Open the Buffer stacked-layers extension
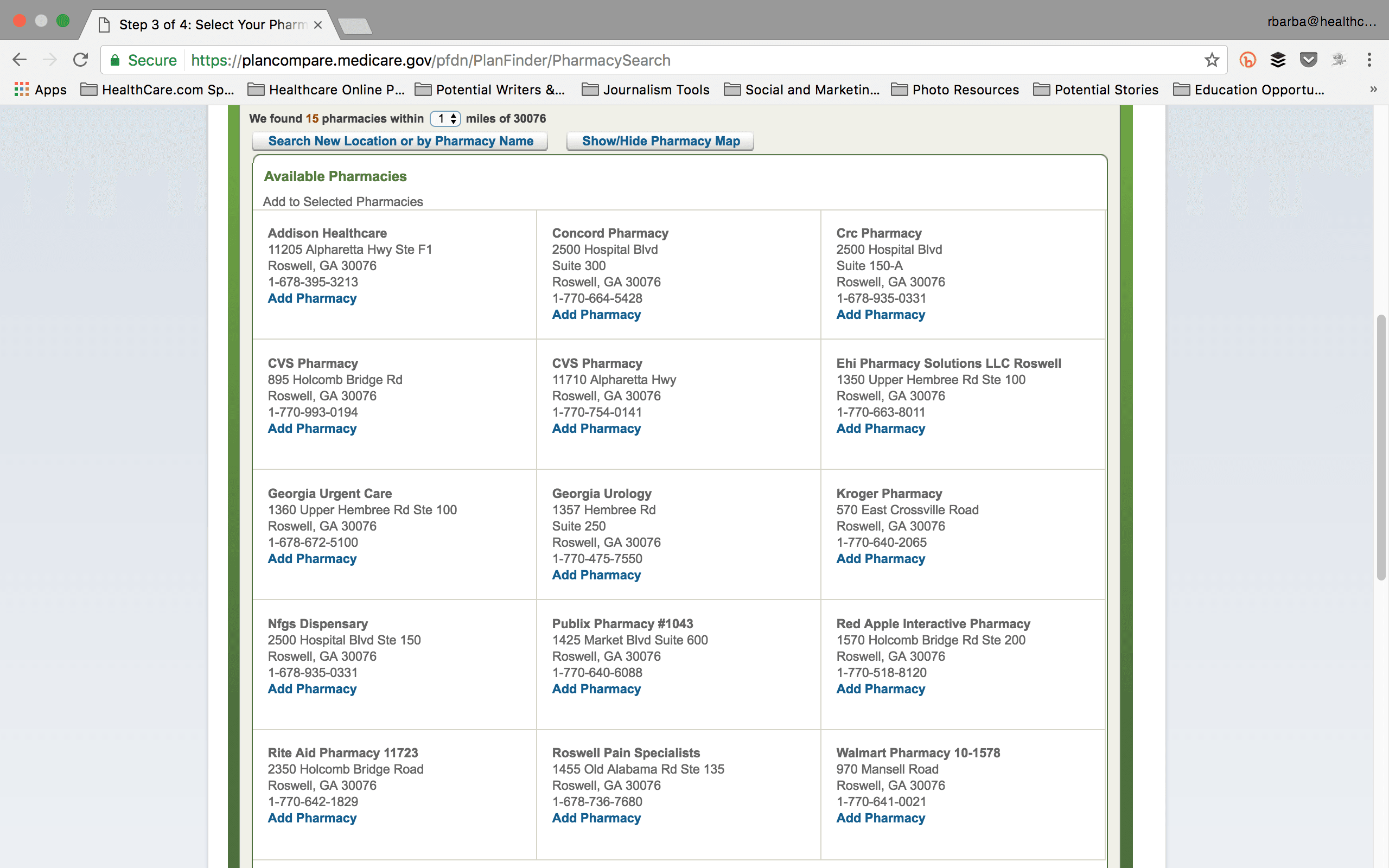The height and width of the screenshot is (868, 1389). click(1278, 60)
